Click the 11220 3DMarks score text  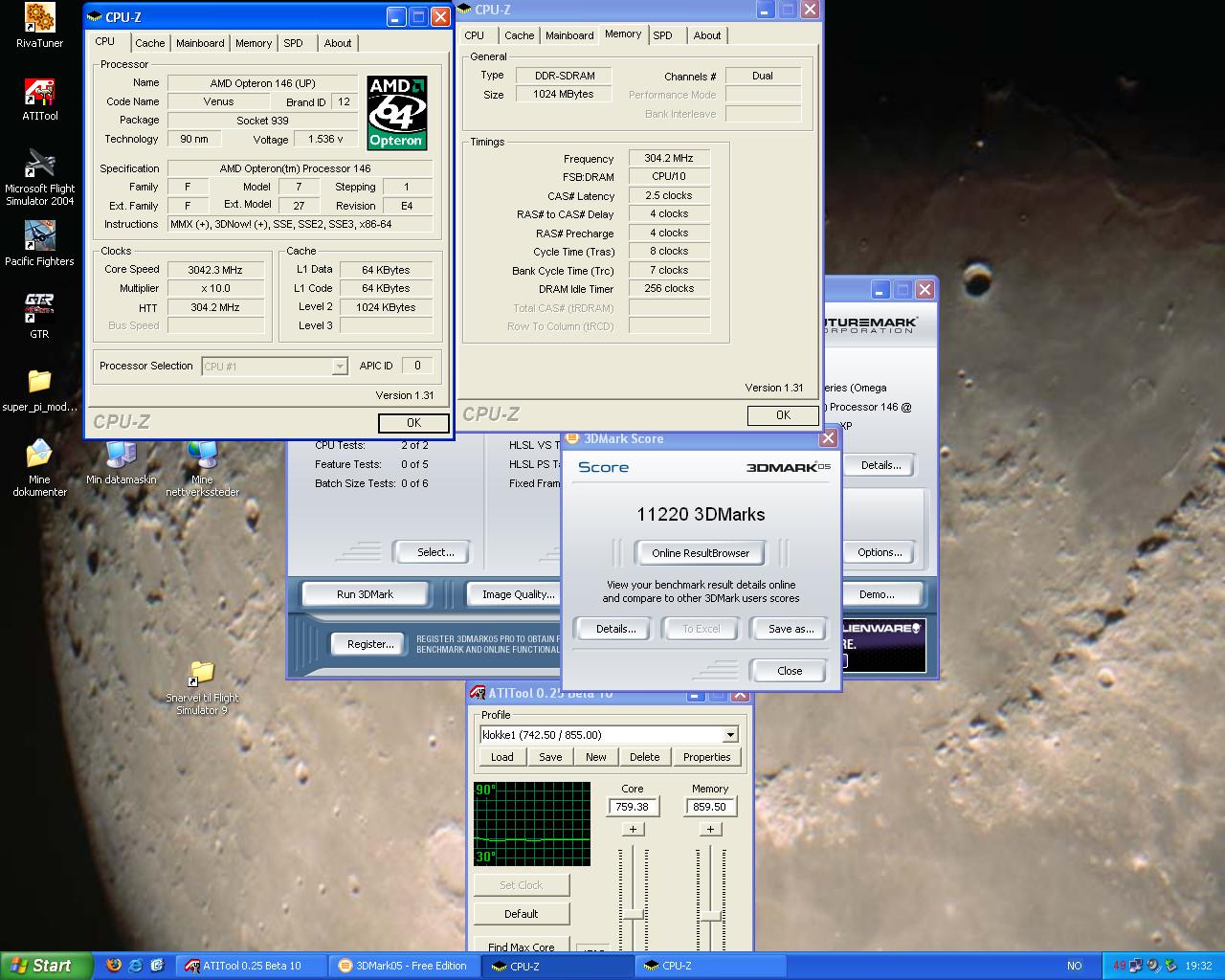pos(701,515)
